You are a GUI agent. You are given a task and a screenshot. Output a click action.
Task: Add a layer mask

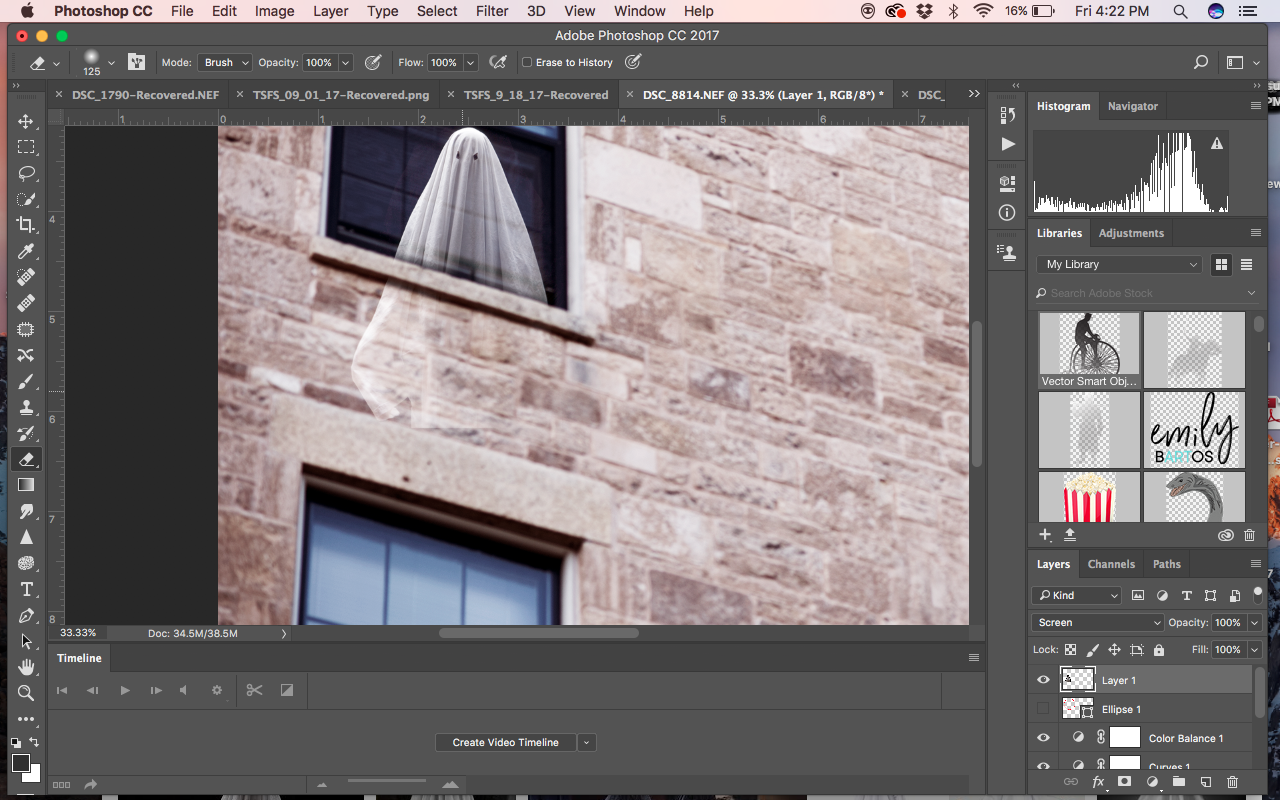click(1125, 782)
